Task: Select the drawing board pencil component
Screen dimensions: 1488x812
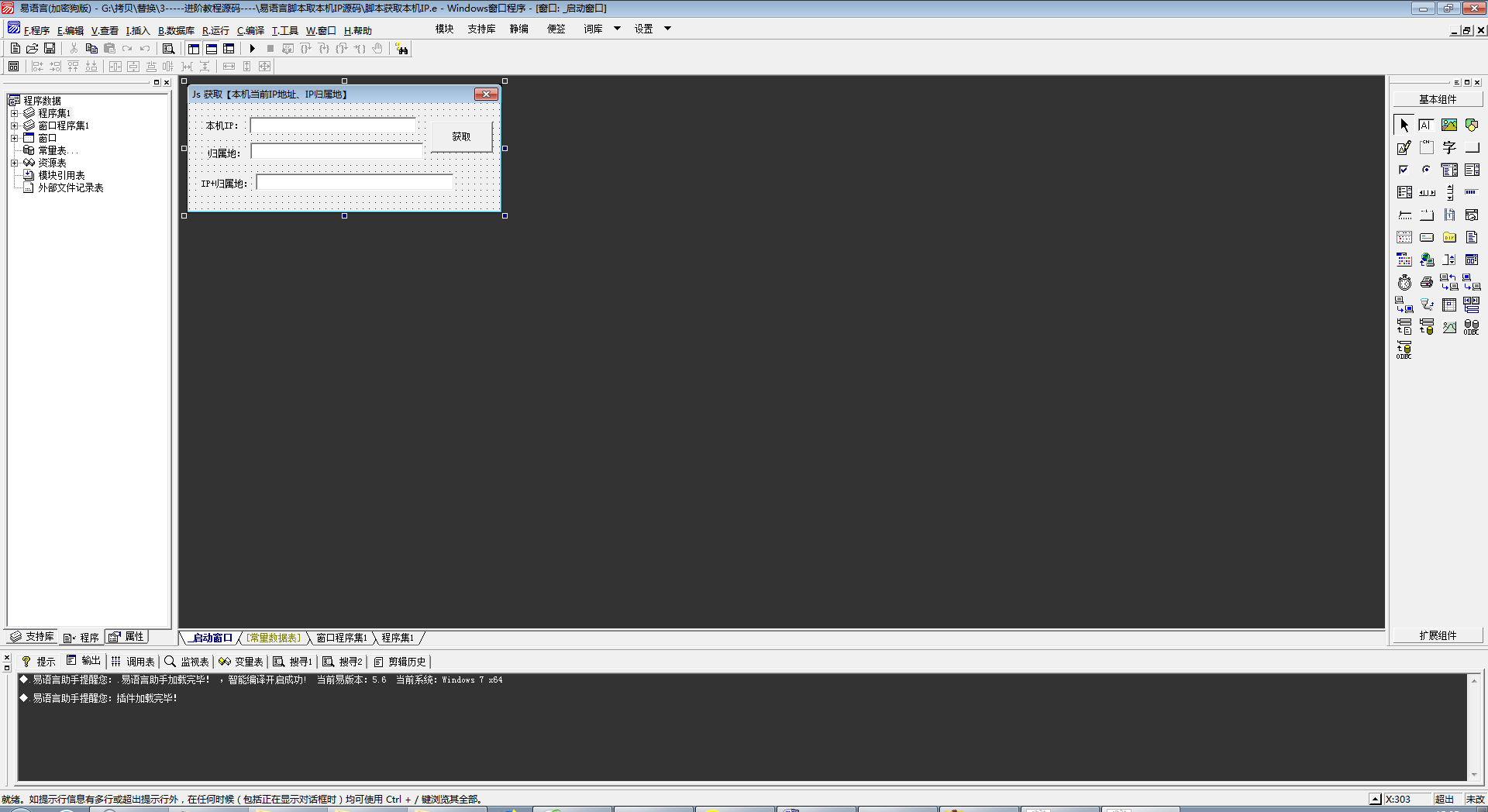Action: (1404, 147)
